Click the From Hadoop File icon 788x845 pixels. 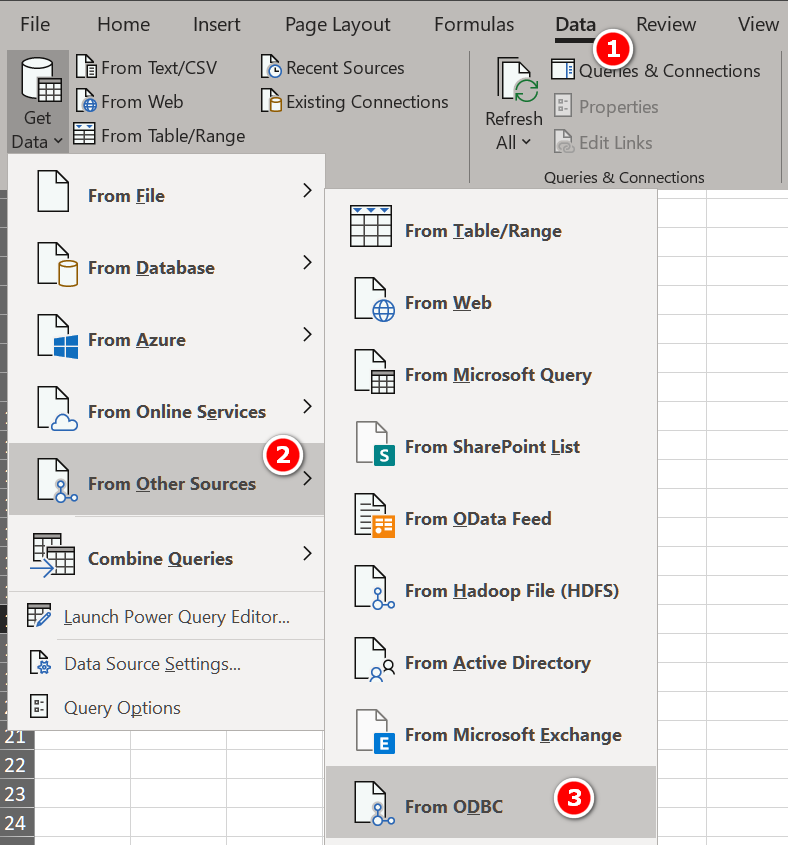[x=375, y=587]
